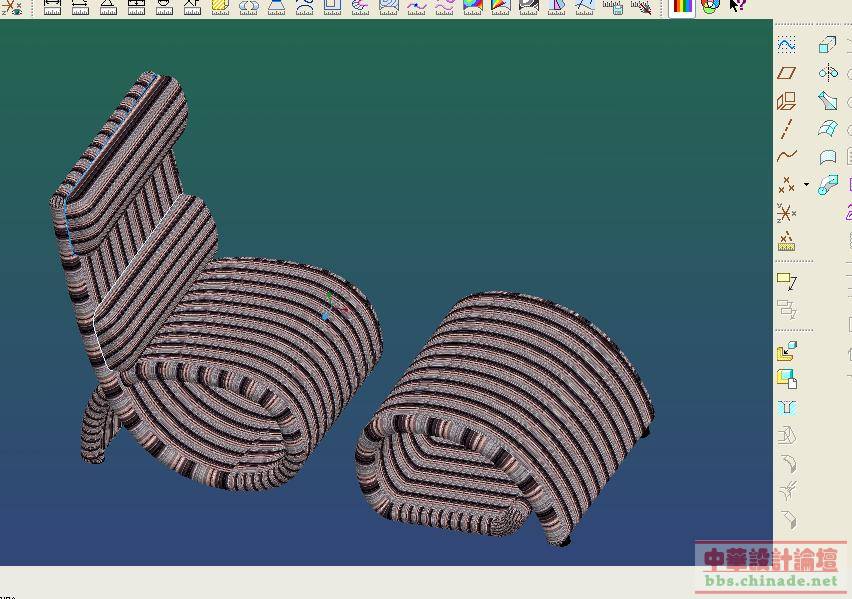Click the greyed-out curved Rib tool
The height and width of the screenshot is (599, 852).
(x=788, y=464)
